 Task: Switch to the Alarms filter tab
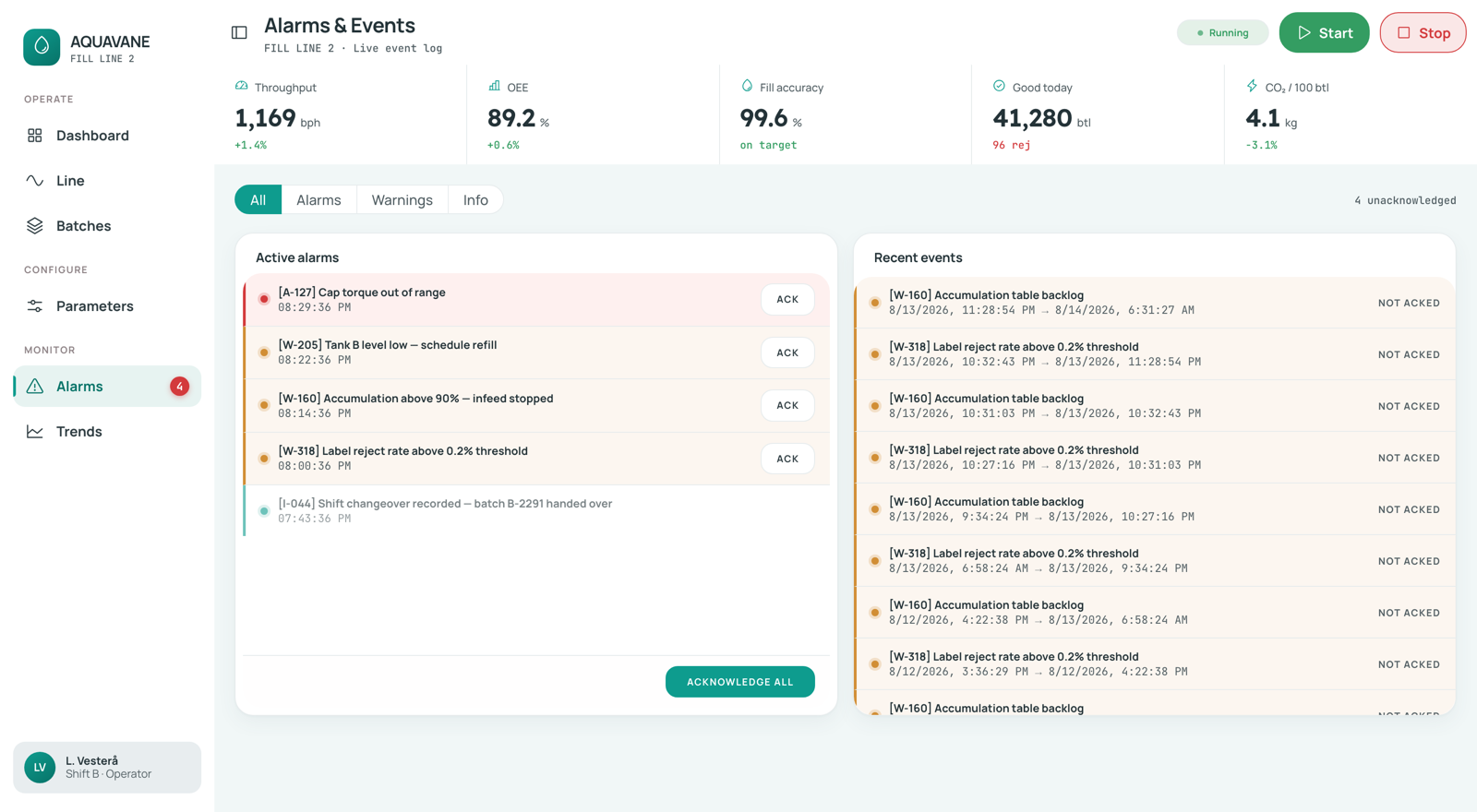(318, 200)
